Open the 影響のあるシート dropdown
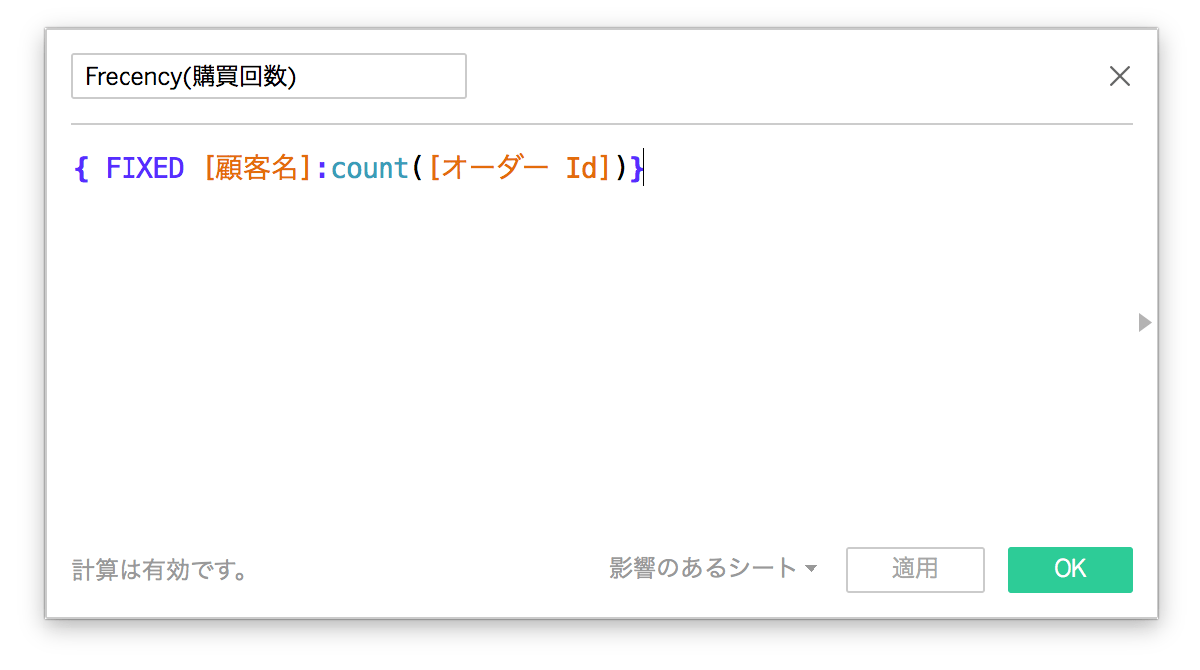1200x670 pixels. click(x=702, y=569)
